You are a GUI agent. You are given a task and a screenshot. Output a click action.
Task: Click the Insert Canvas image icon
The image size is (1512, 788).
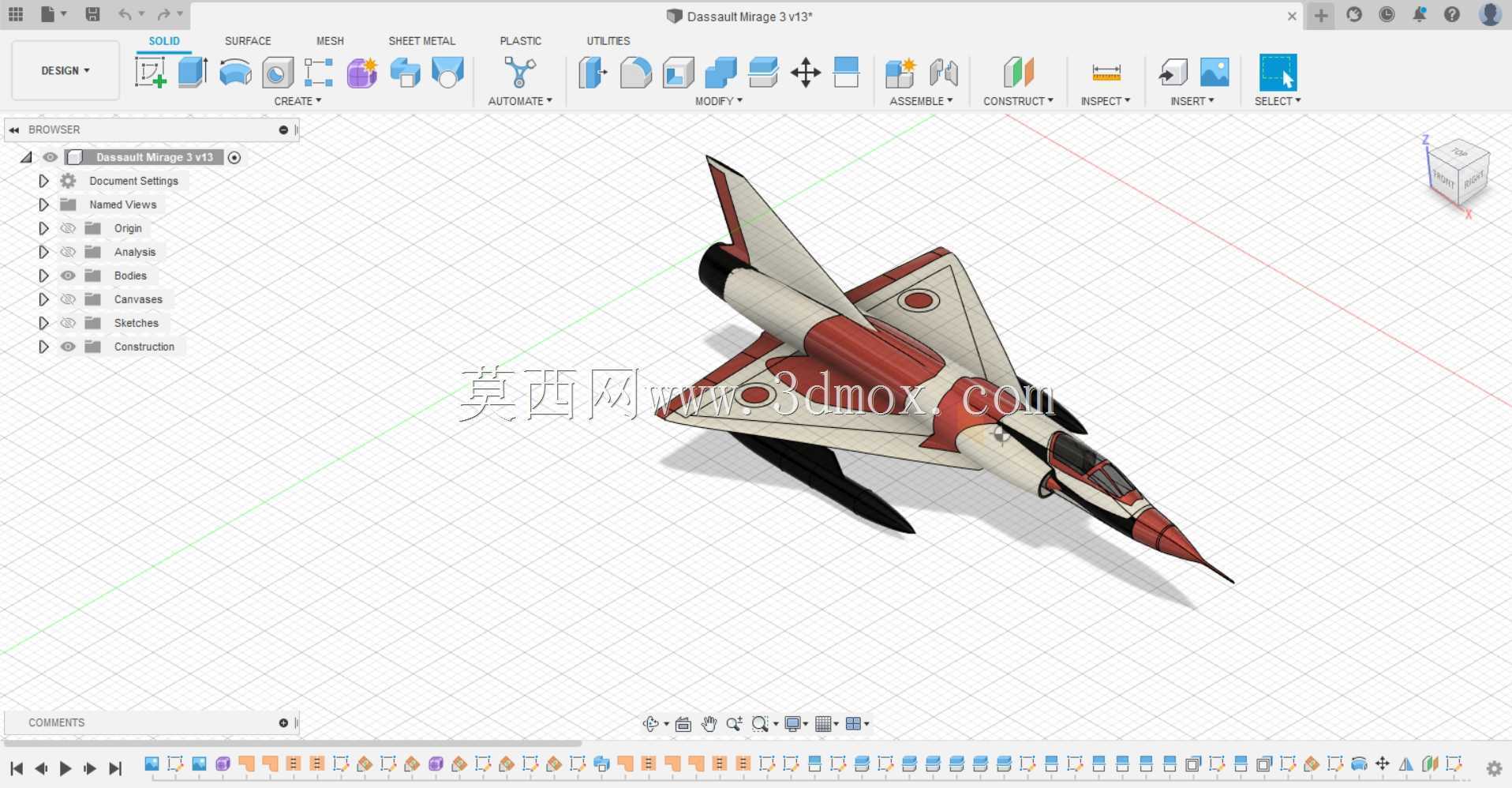[x=1214, y=73]
